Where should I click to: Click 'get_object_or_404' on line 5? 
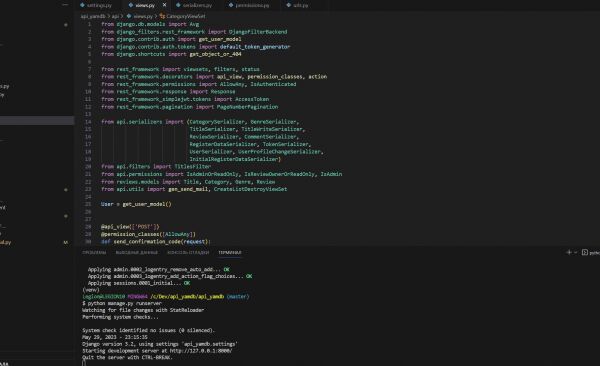tap(215, 54)
